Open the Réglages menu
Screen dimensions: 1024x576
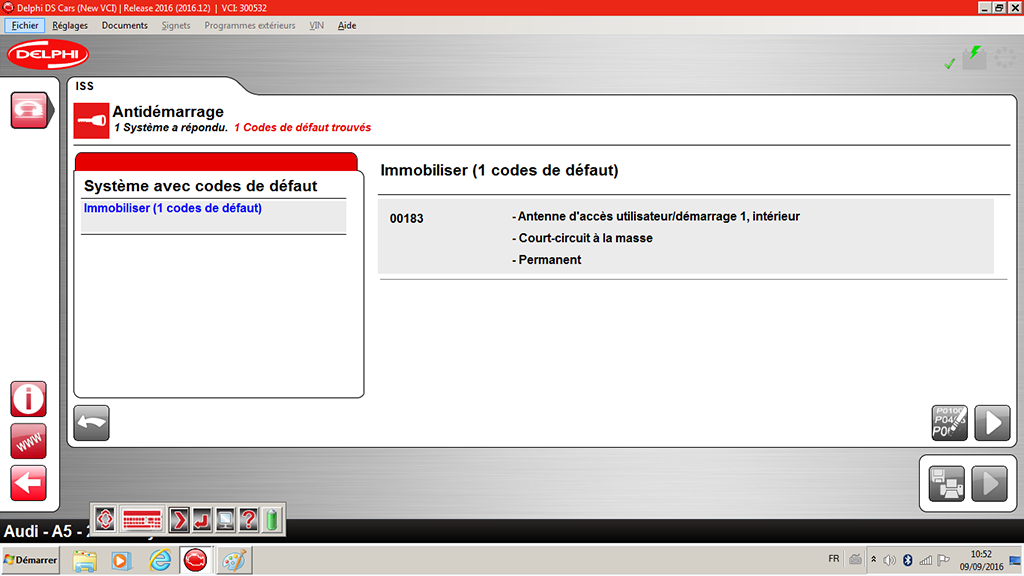pyautogui.click(x=70, y=25)
